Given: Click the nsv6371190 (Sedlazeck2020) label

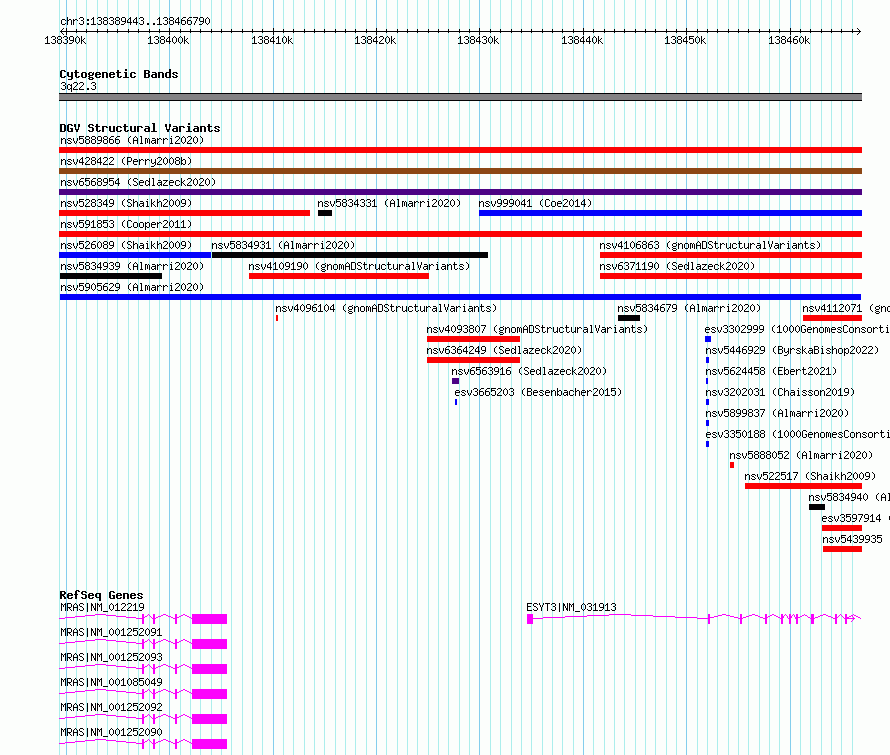Looking at the screenshot, I should click(x=677, y=266).
